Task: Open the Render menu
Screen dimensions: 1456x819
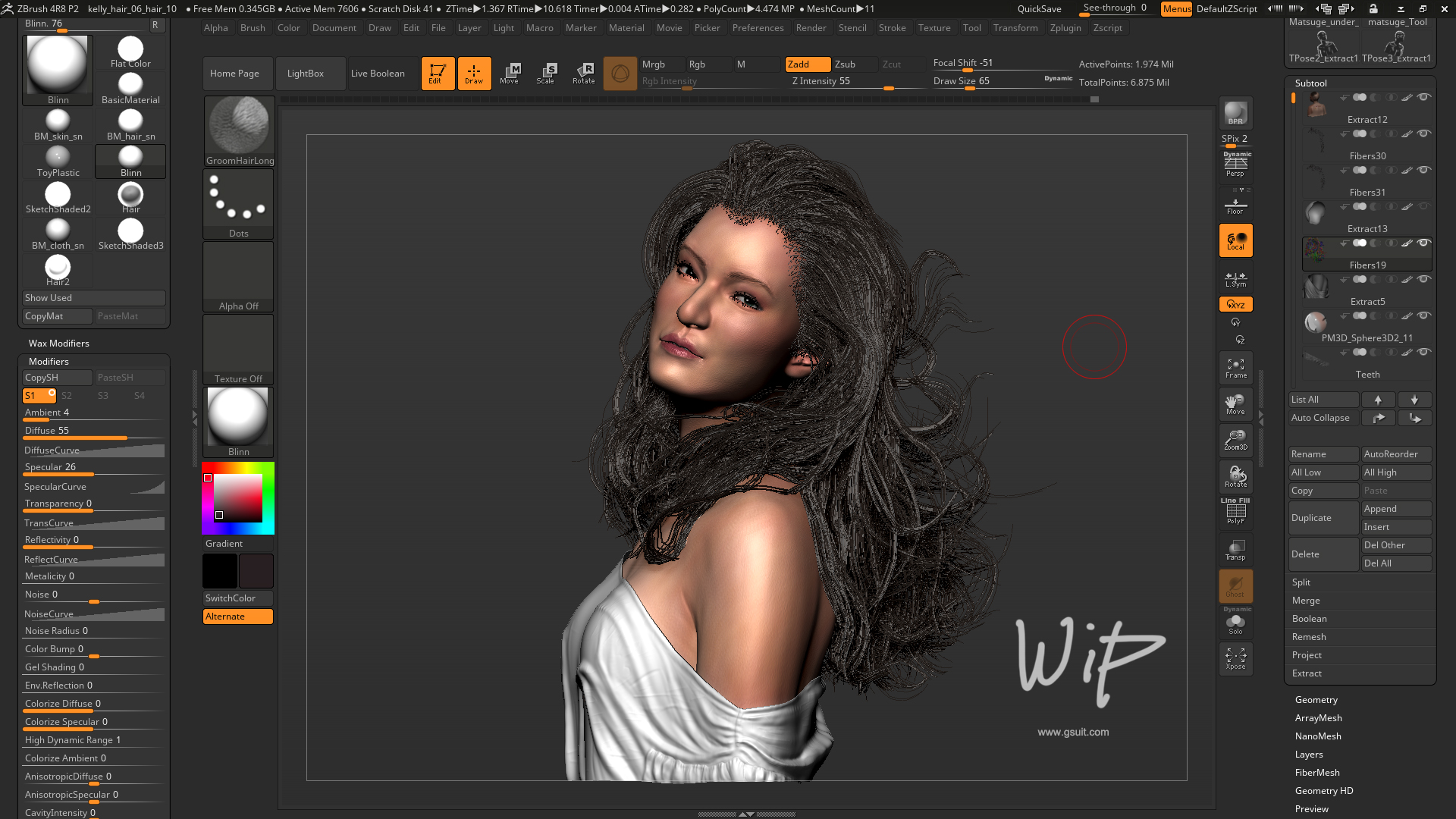Action: point(811,27)
